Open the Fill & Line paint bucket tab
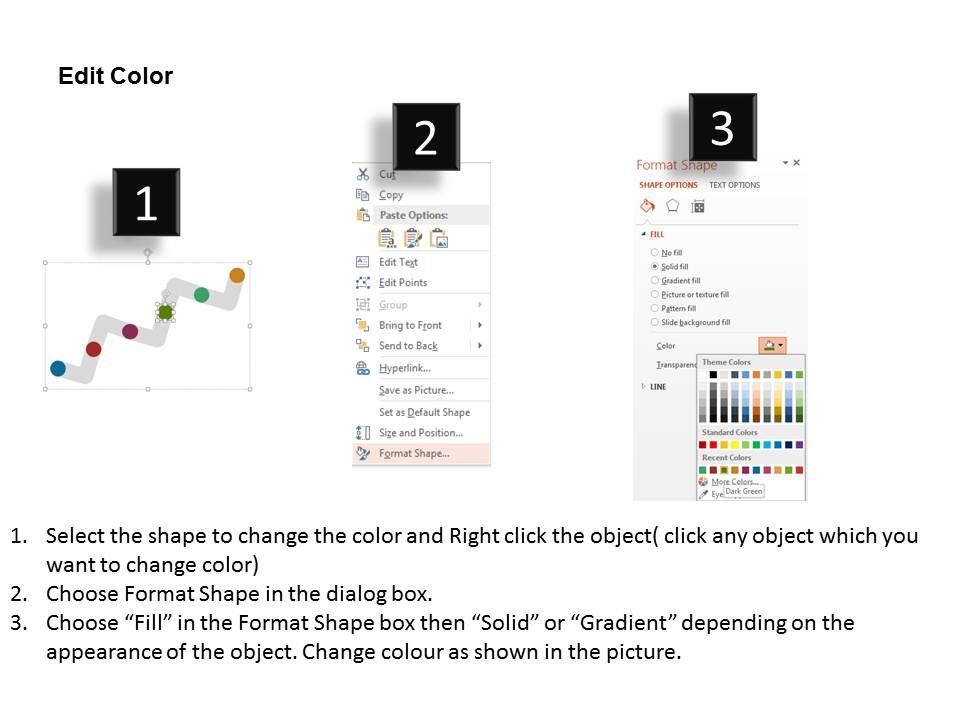This screenshot has height=720, width=960. point(647,206)
